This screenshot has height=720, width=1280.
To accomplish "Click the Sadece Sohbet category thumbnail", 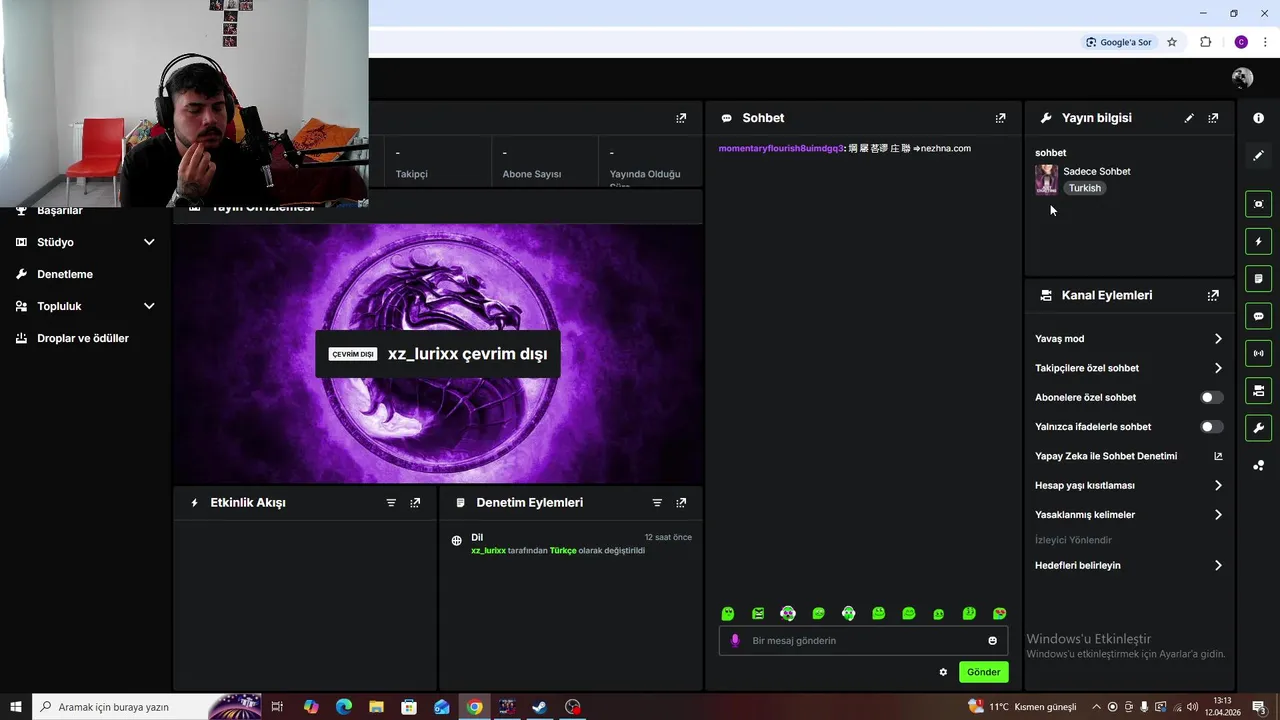I will [x=1046, y=180].
